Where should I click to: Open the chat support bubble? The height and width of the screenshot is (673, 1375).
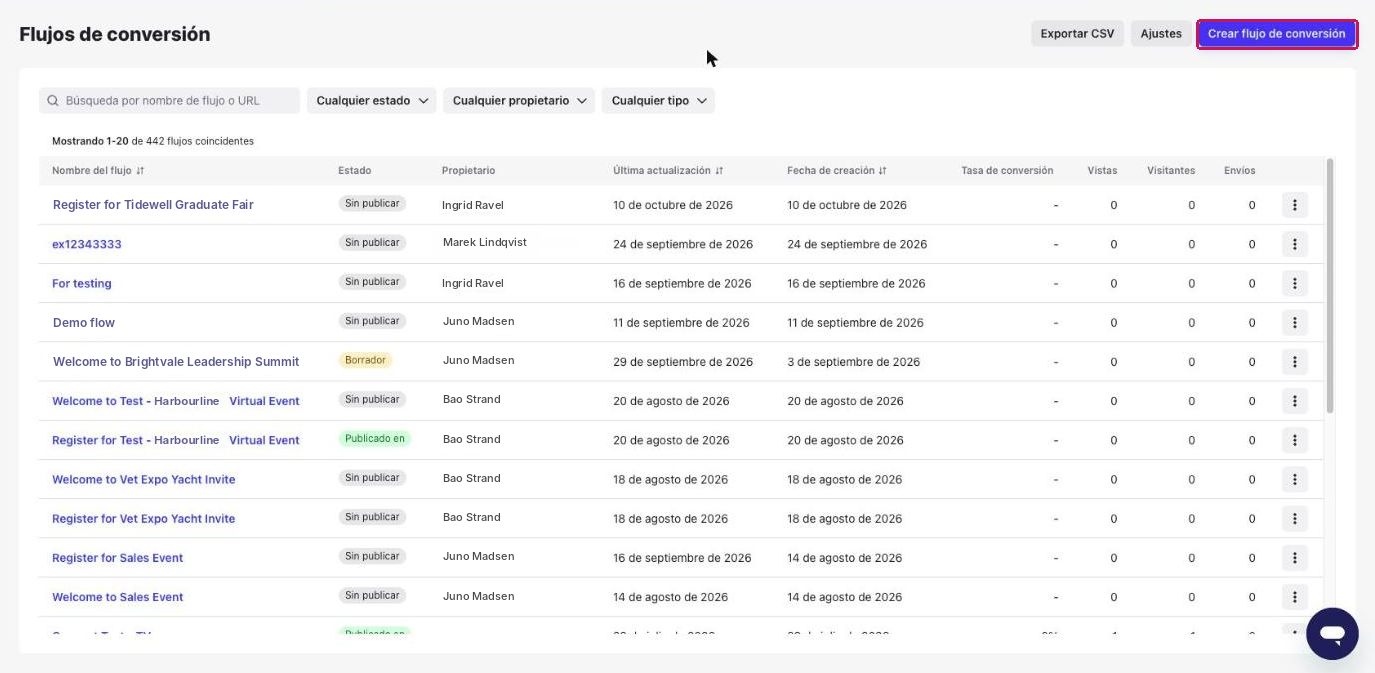tap(1332, 634)
